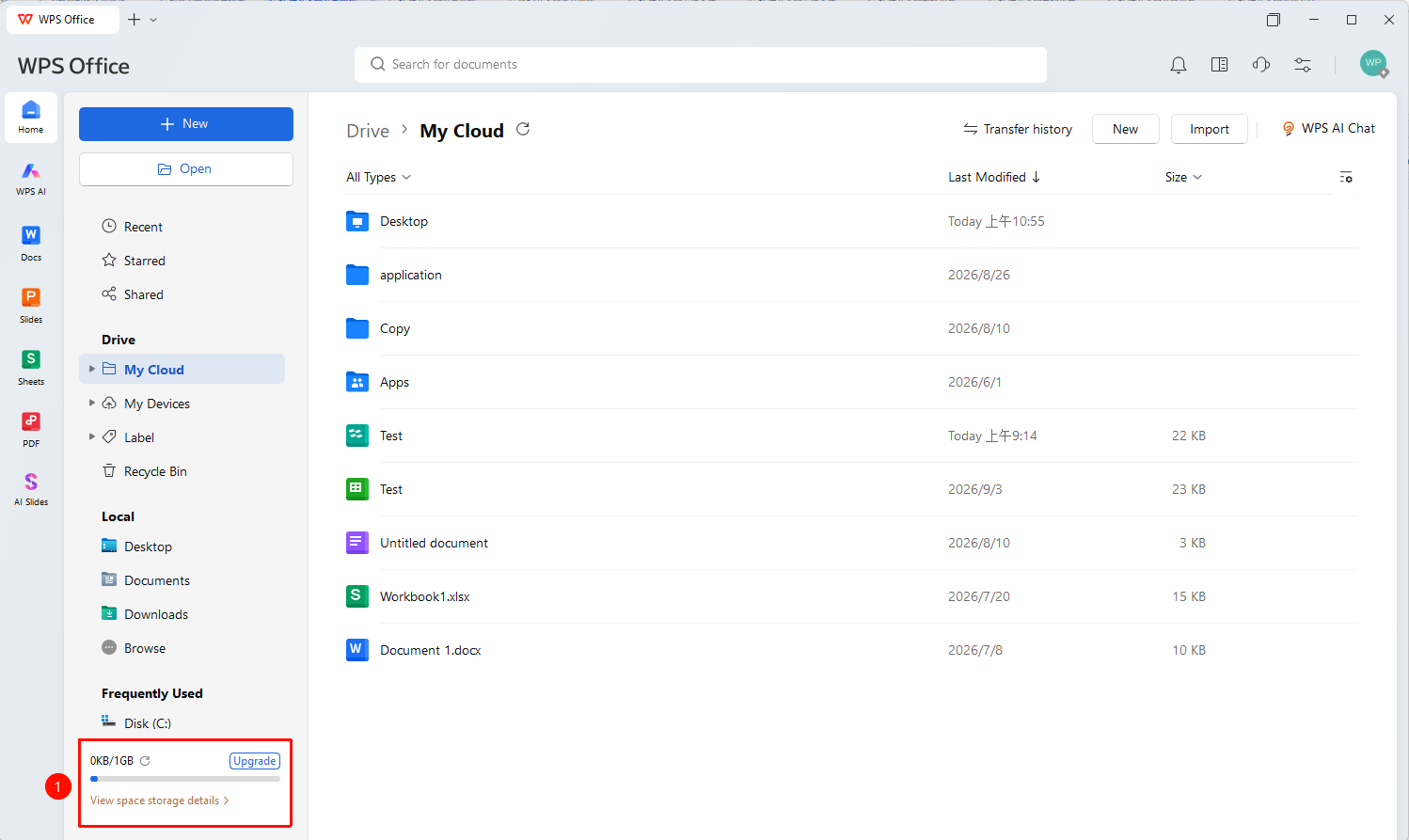1409x840 pixels.
Task: Add a new tab with plus
Action: point(134,20)
